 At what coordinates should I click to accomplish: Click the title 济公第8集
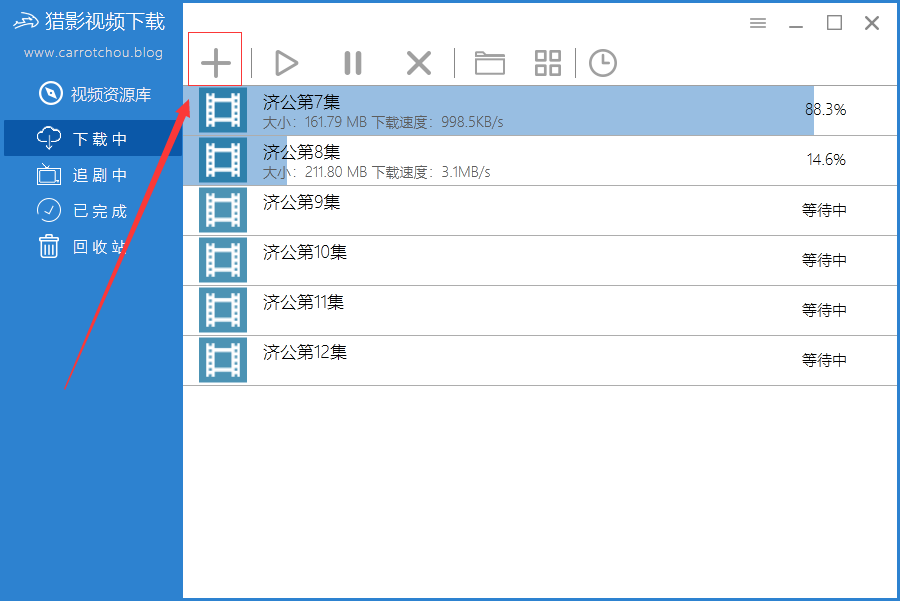(x=301, y=152)
